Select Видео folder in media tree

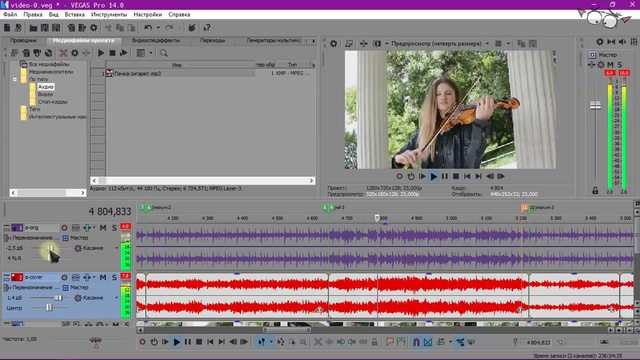tap(45, 94)
